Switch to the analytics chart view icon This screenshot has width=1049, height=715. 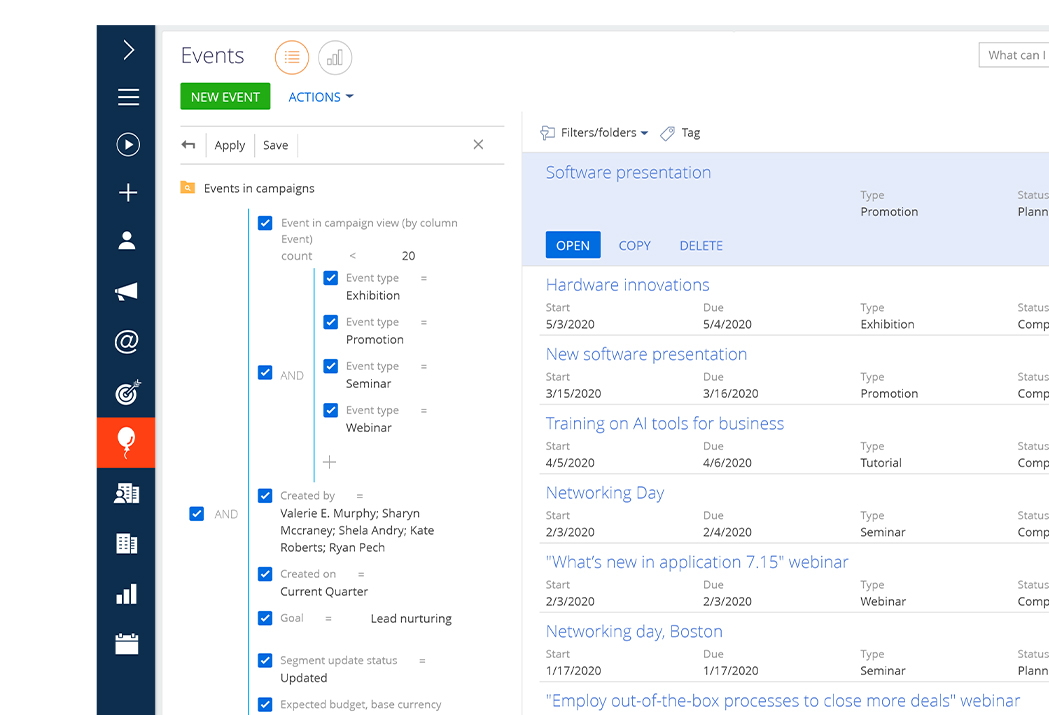click(335, 58)
